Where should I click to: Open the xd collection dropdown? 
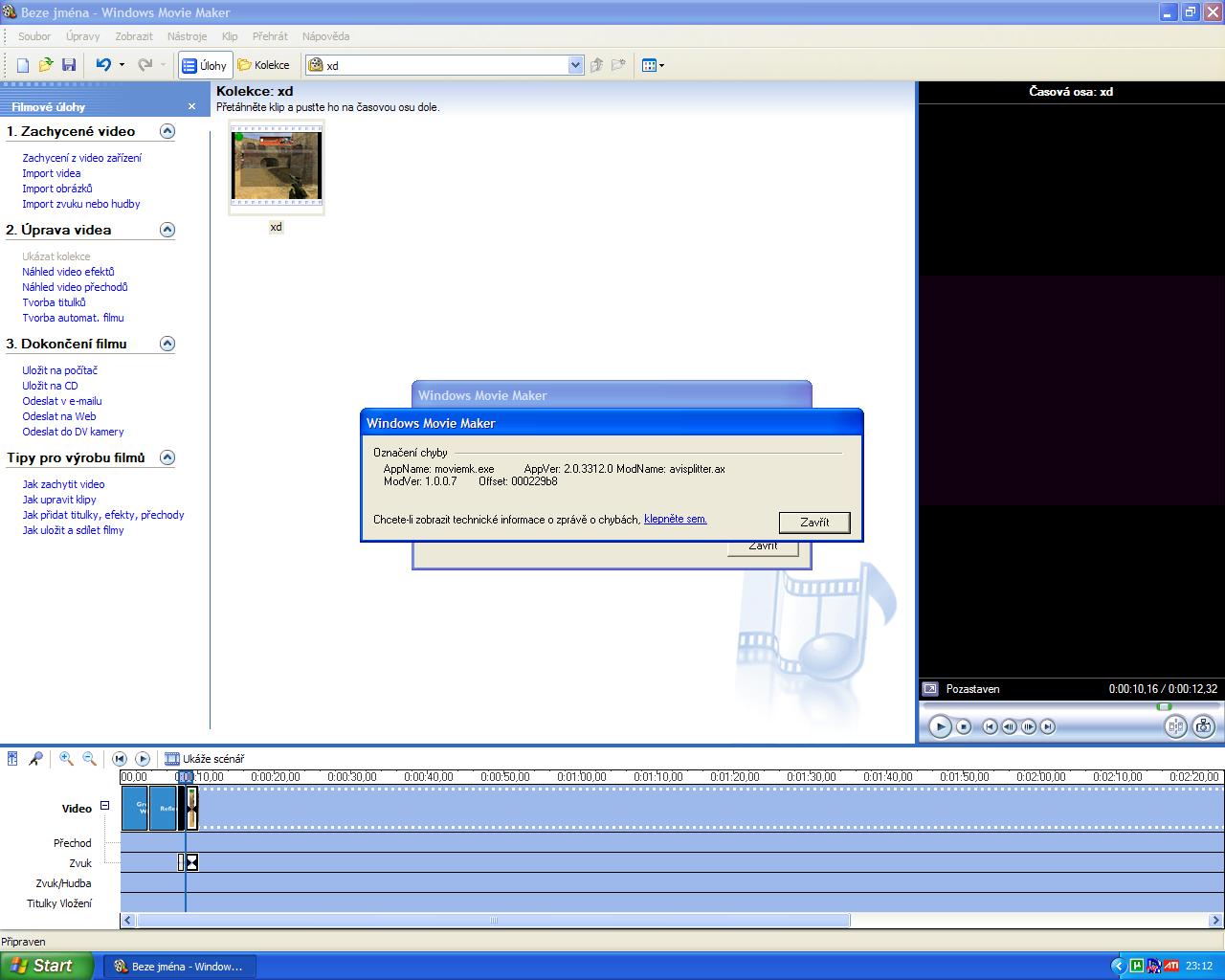point(575,65)
